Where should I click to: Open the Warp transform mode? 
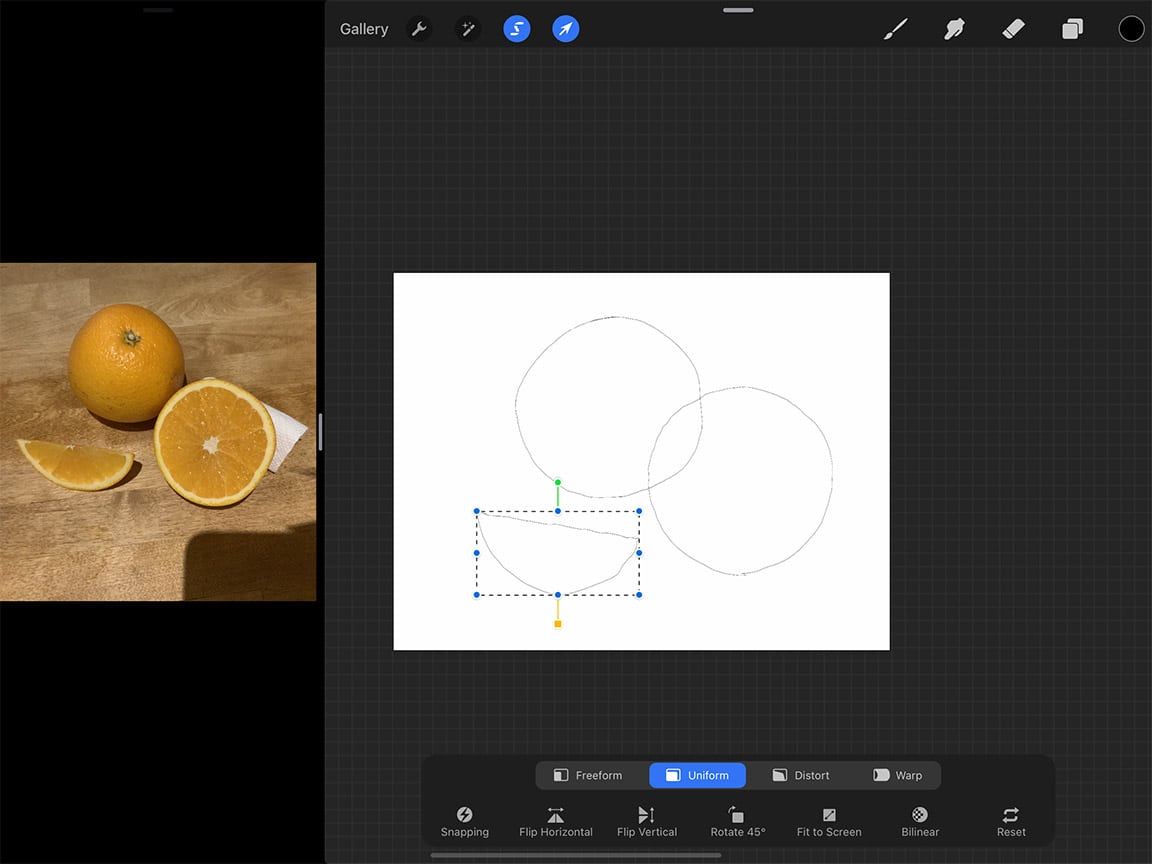[898, 774]
